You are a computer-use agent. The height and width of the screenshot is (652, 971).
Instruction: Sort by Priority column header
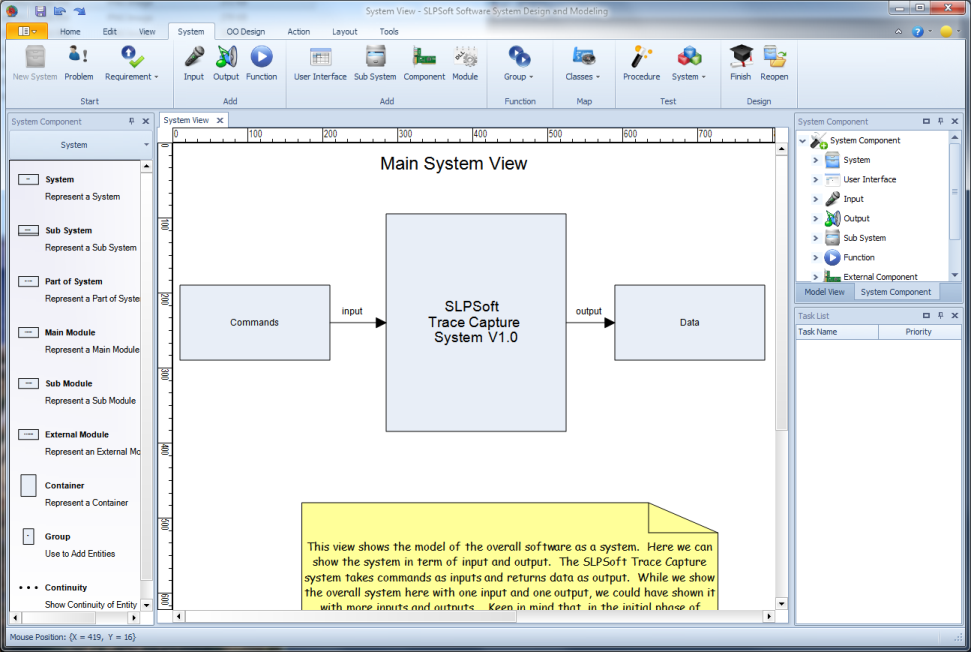pos(920,332)
